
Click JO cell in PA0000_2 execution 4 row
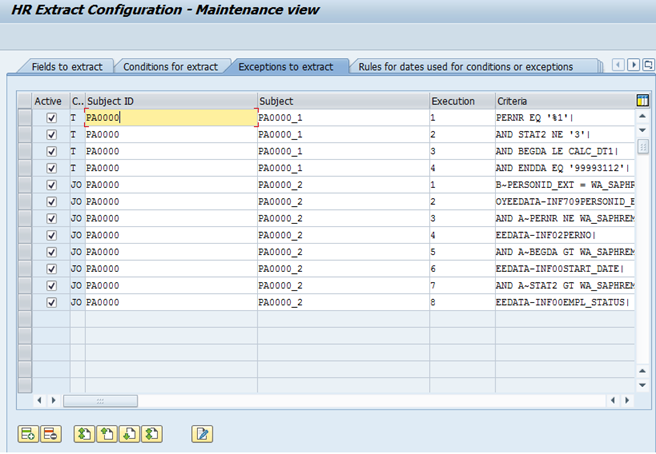(x=77, y=235)
